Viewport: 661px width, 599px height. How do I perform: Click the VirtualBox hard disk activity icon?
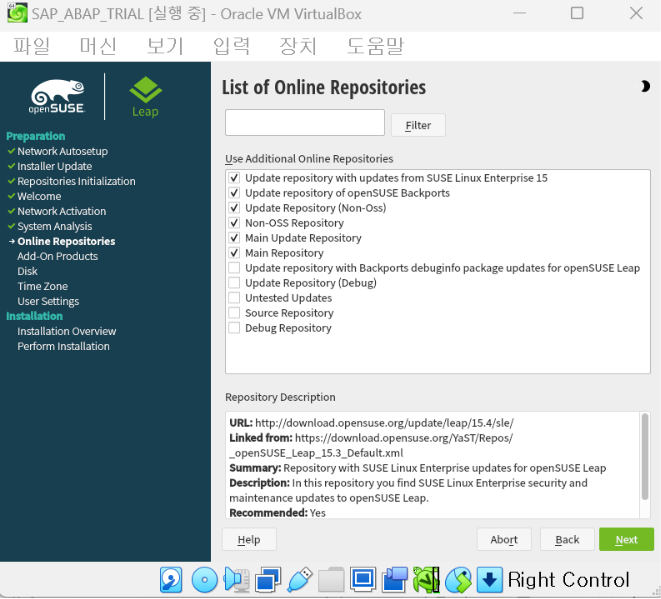[x=171, y=580]
